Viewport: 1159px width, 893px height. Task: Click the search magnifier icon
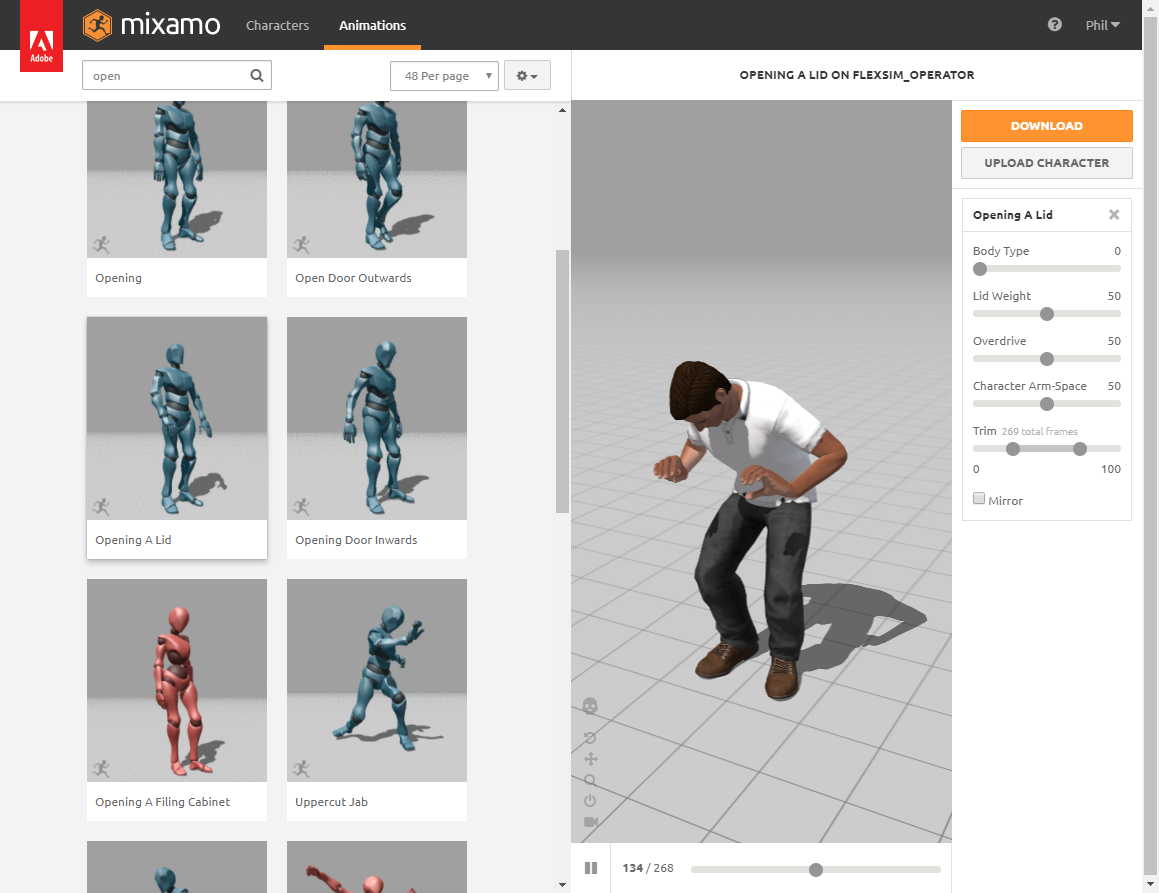click(x=257, y=75)
